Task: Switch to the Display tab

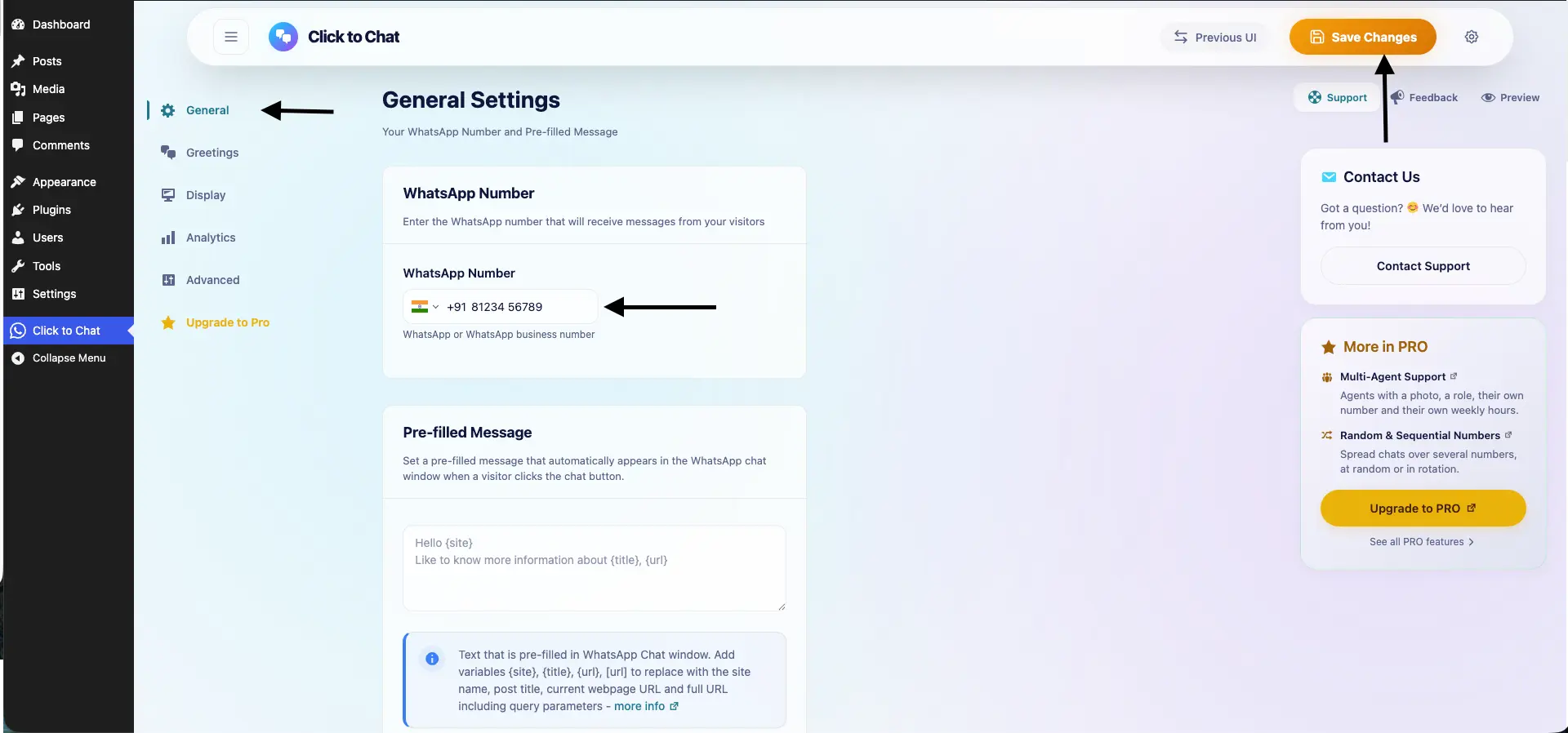Action: 206,195
